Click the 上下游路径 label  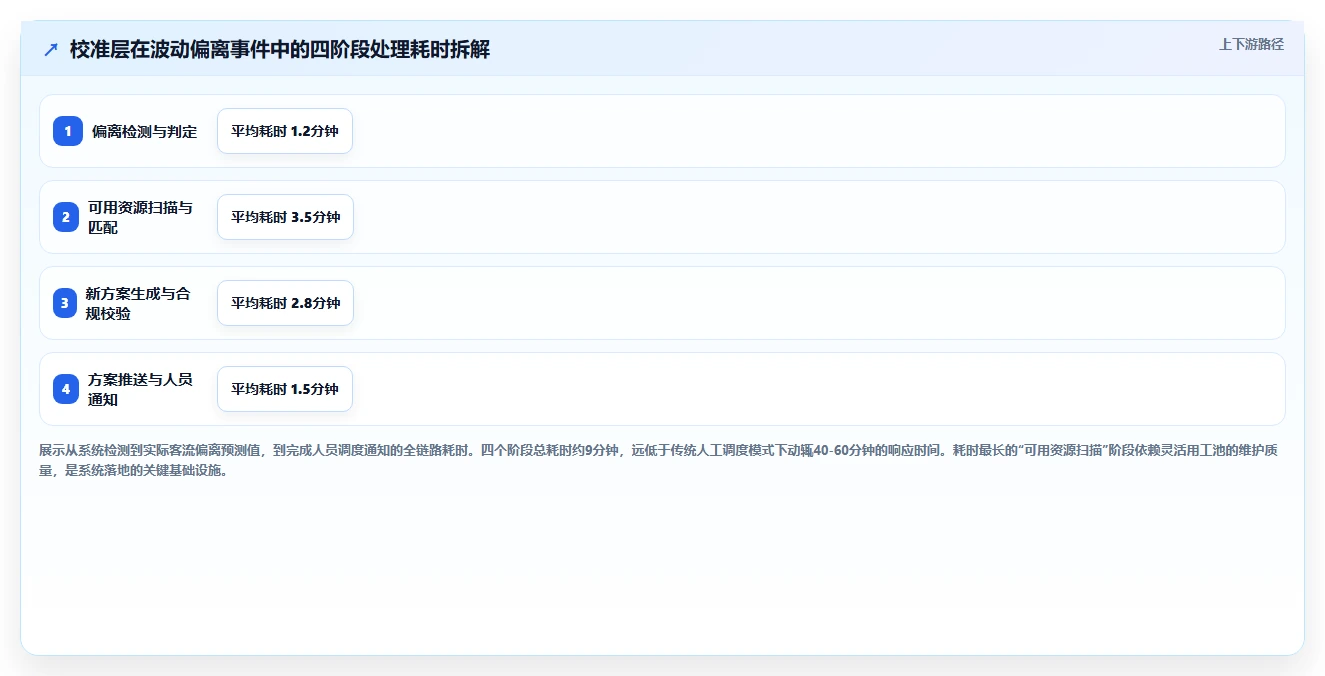(x=1251, y=44)
